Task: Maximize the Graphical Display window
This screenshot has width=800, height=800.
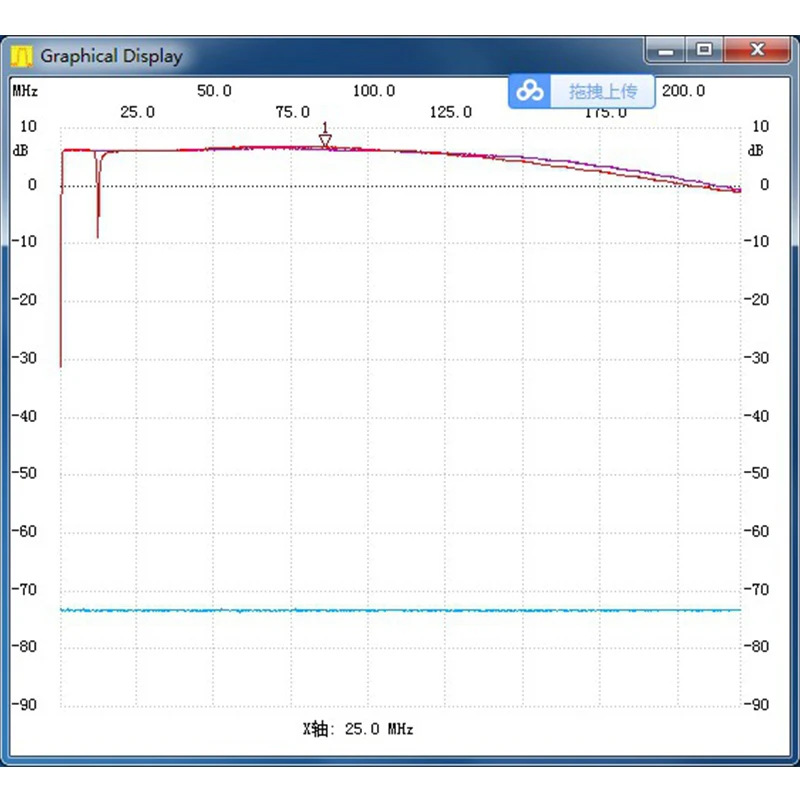Action: pyautogui.click(x=704, y=50)
